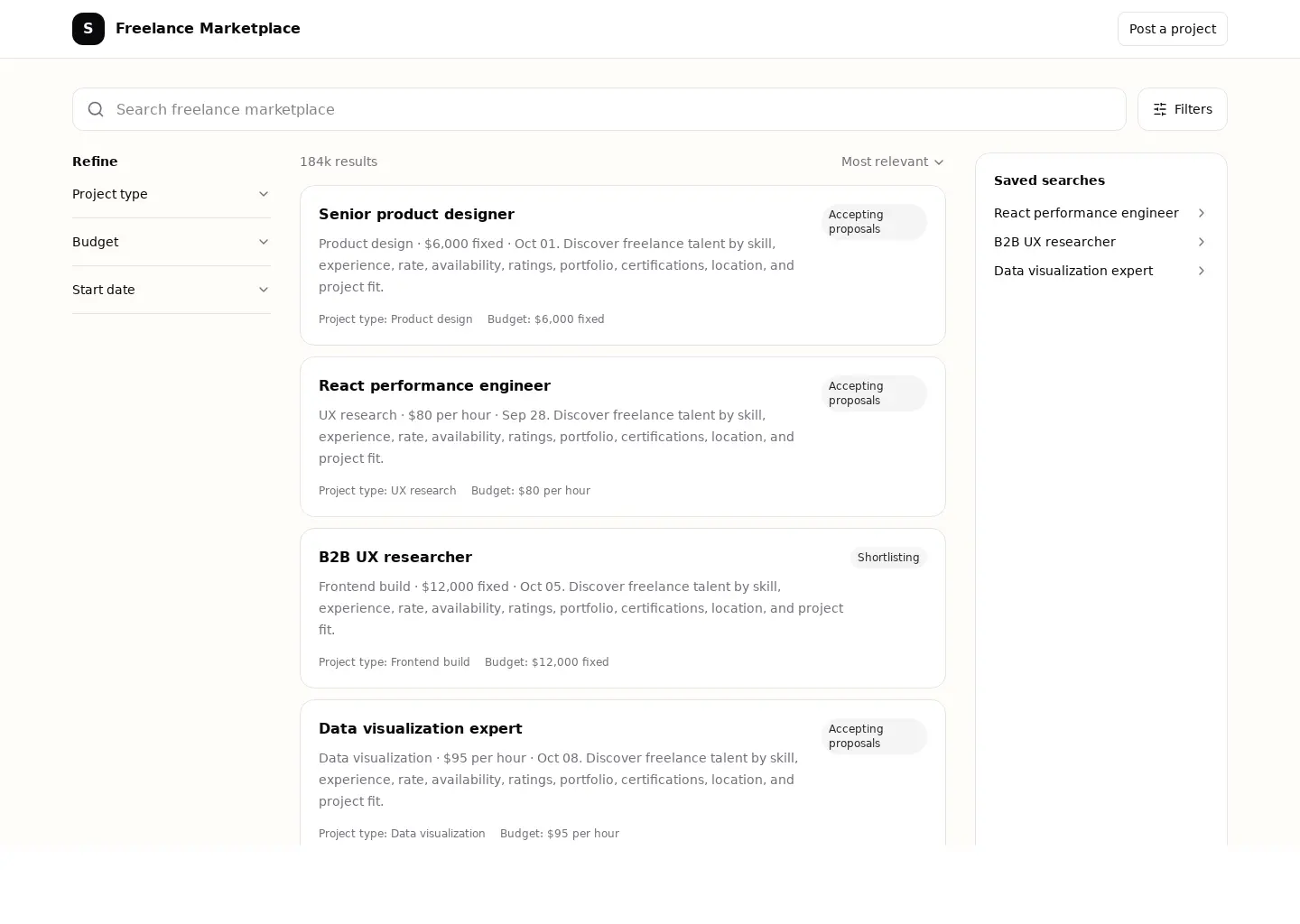Image resolution: width=1300 pixels, height=924 pixels.
Task: Select saved search B2B UX researcher
Action: click(1100, 242)
